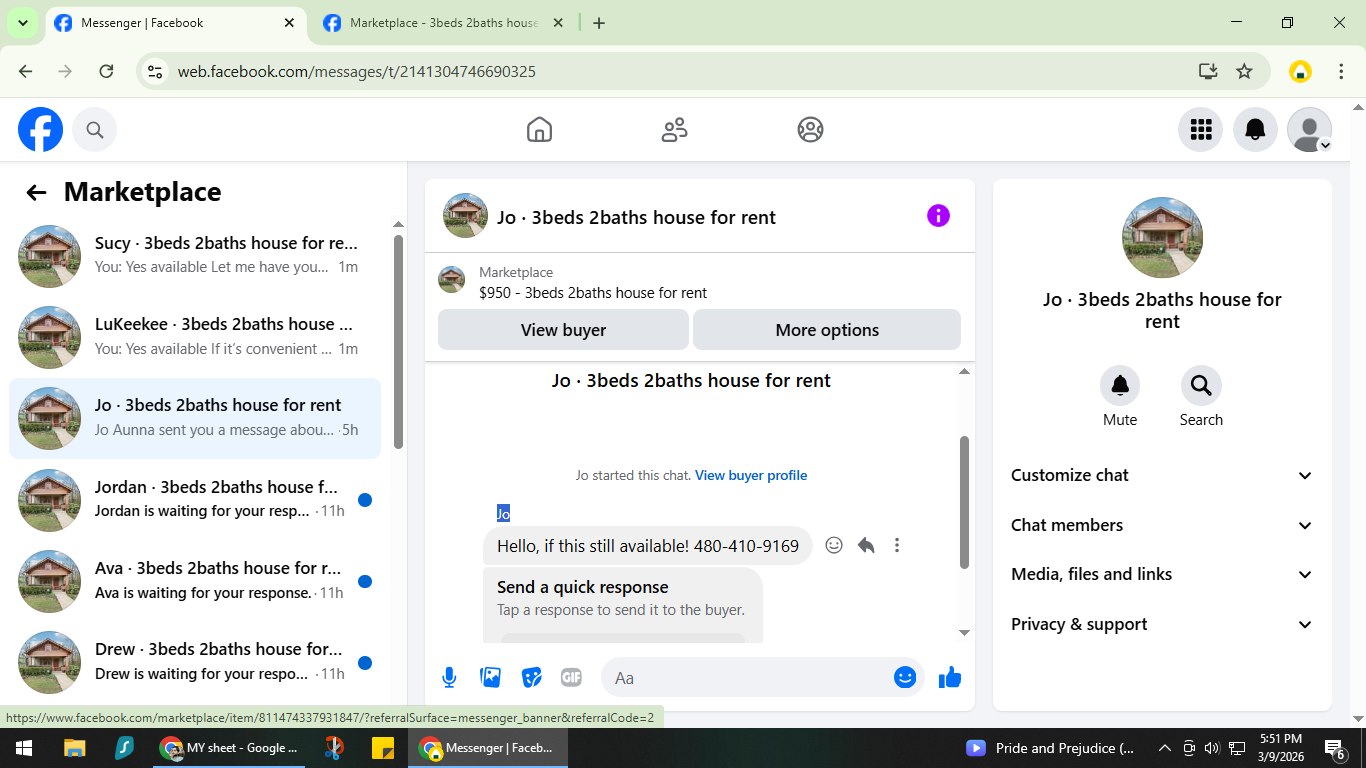The height and width of the screenshot is (768, 1366).
Task: Send a thumbs-up like
Action: [950, 678]
